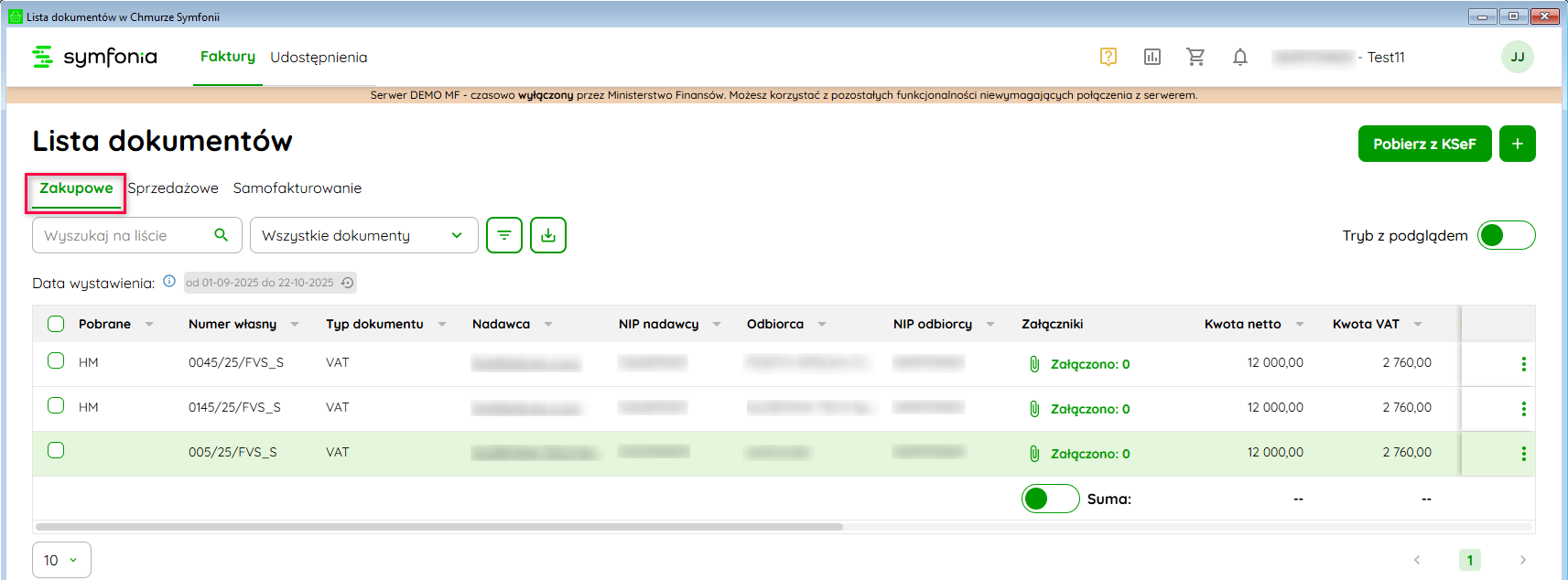Viewport: 1568px width, 580px height.
Task: Toggle the Tryb z podglądem switch
Action: point(1506,235)
